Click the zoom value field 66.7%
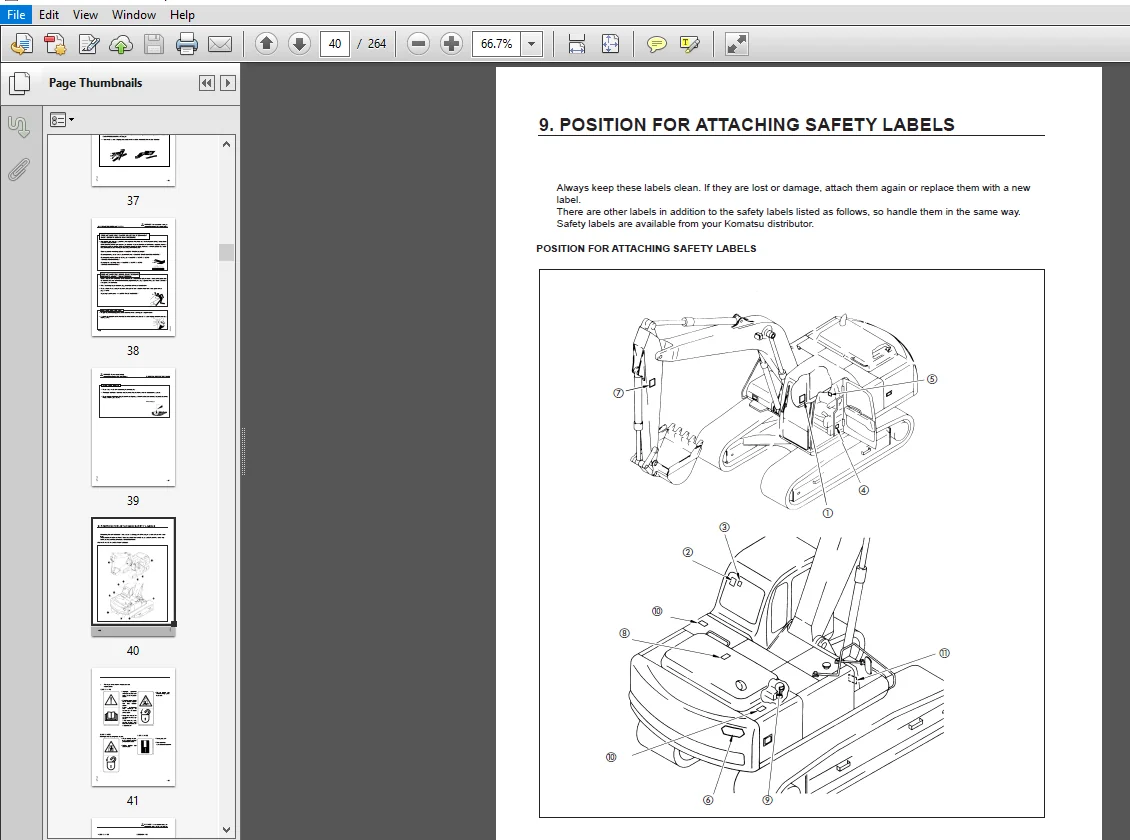This screenshot has width=1130, height=840. coord(497,44)
